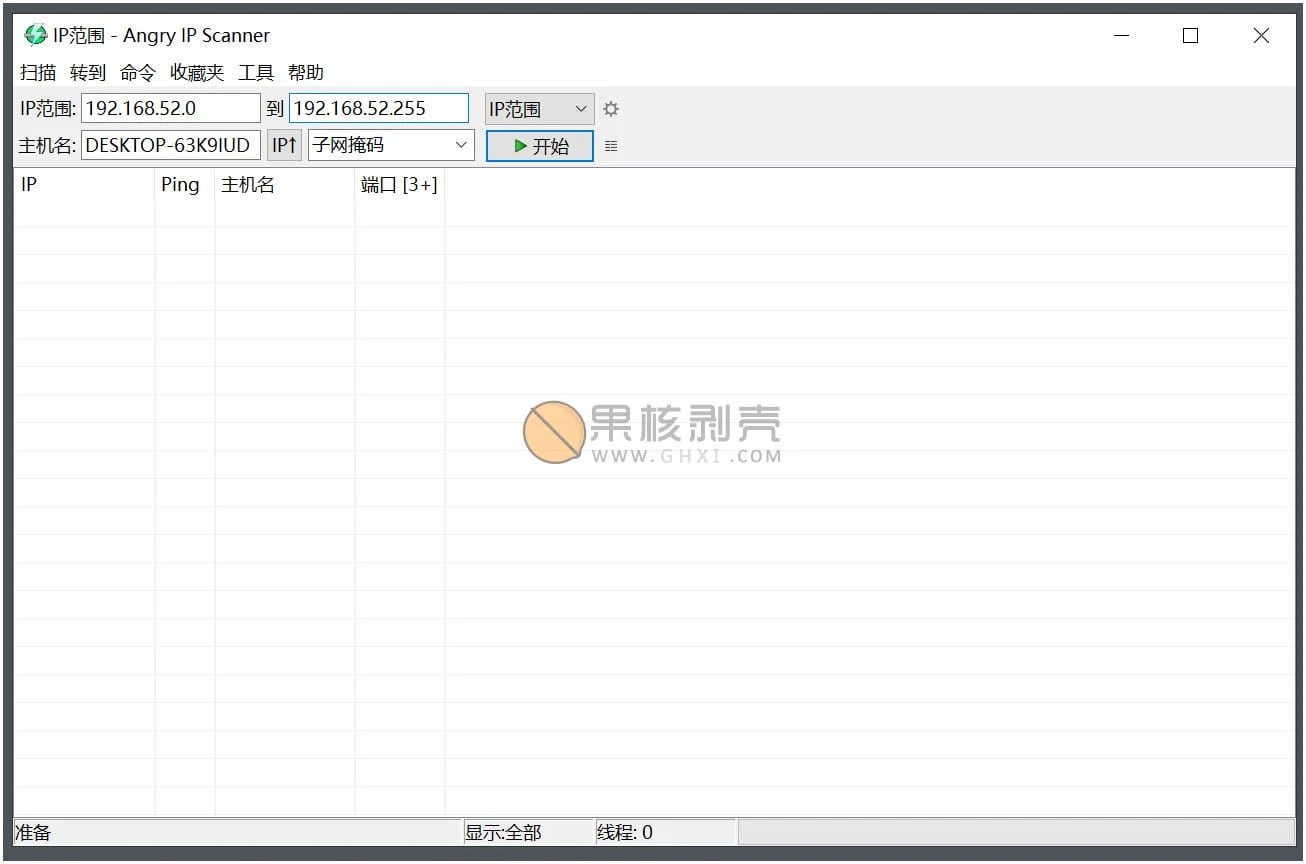Click the 主机名 column header
Image resolution: width=1306 pixels, height=864 pixels.
(285, 184)
